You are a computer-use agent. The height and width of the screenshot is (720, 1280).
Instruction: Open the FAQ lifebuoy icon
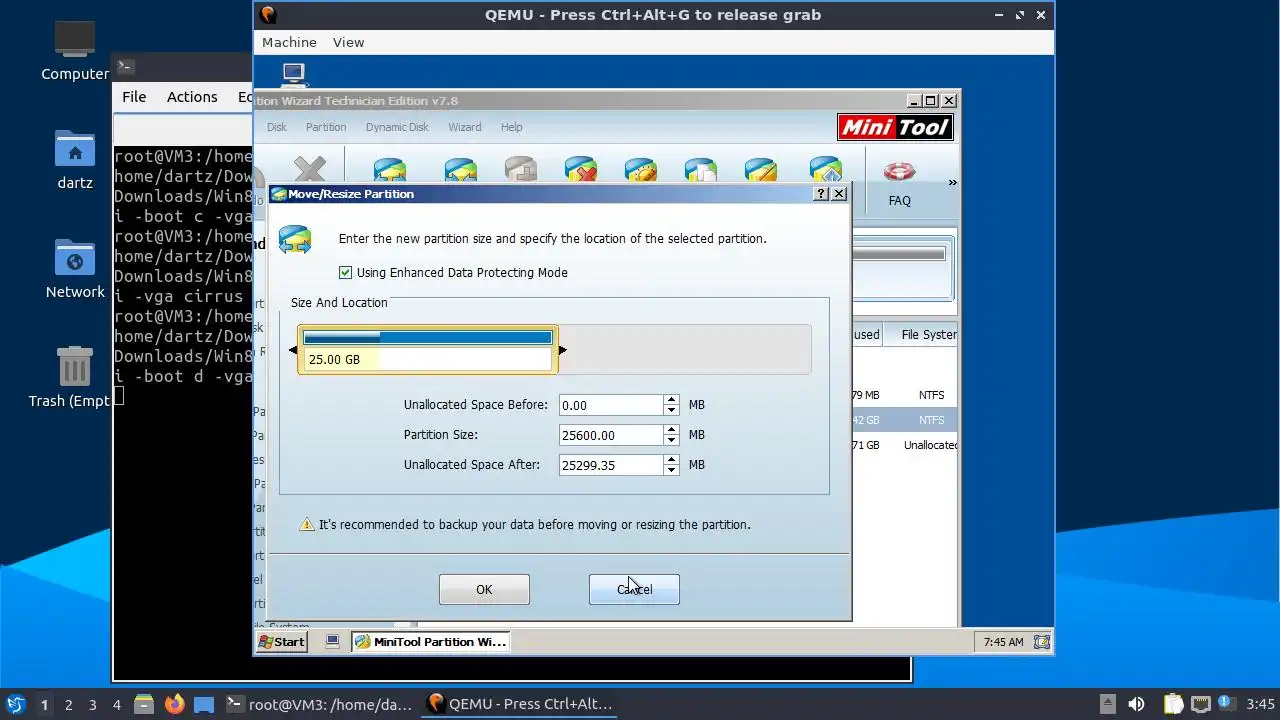click(x=899, y=173)
